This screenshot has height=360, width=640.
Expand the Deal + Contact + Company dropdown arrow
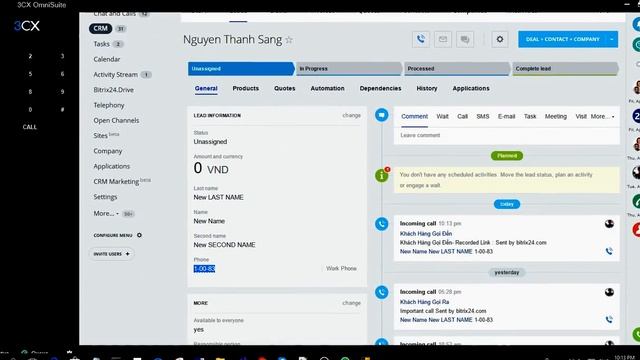[611, 40]
